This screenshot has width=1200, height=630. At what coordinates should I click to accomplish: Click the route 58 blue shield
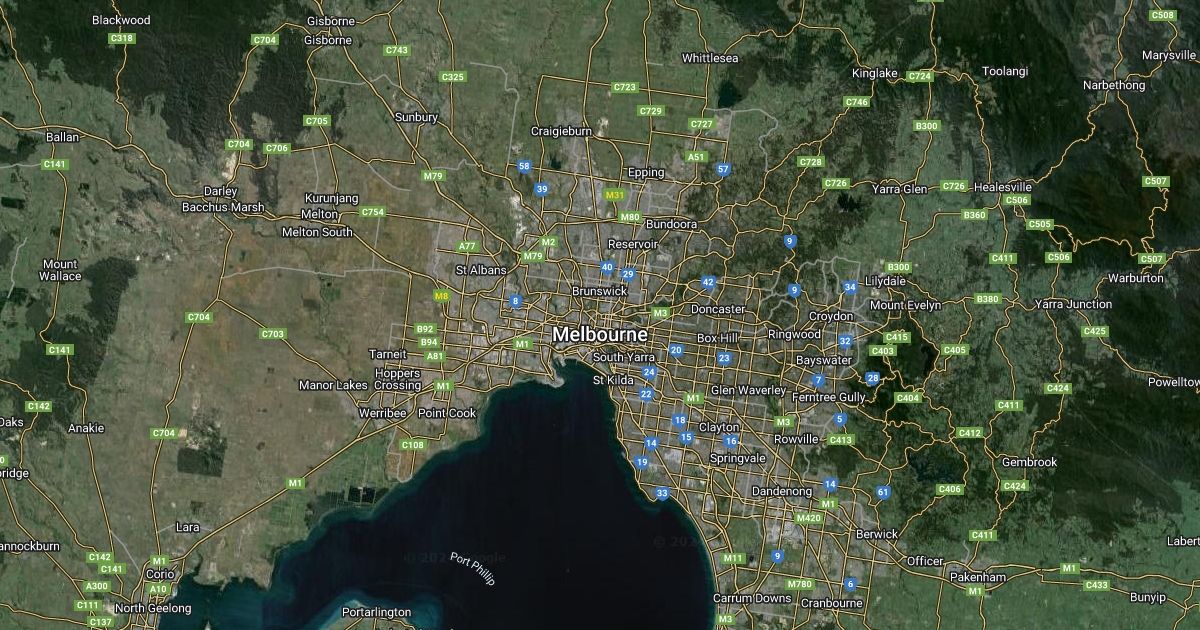[x=524, y=167]
